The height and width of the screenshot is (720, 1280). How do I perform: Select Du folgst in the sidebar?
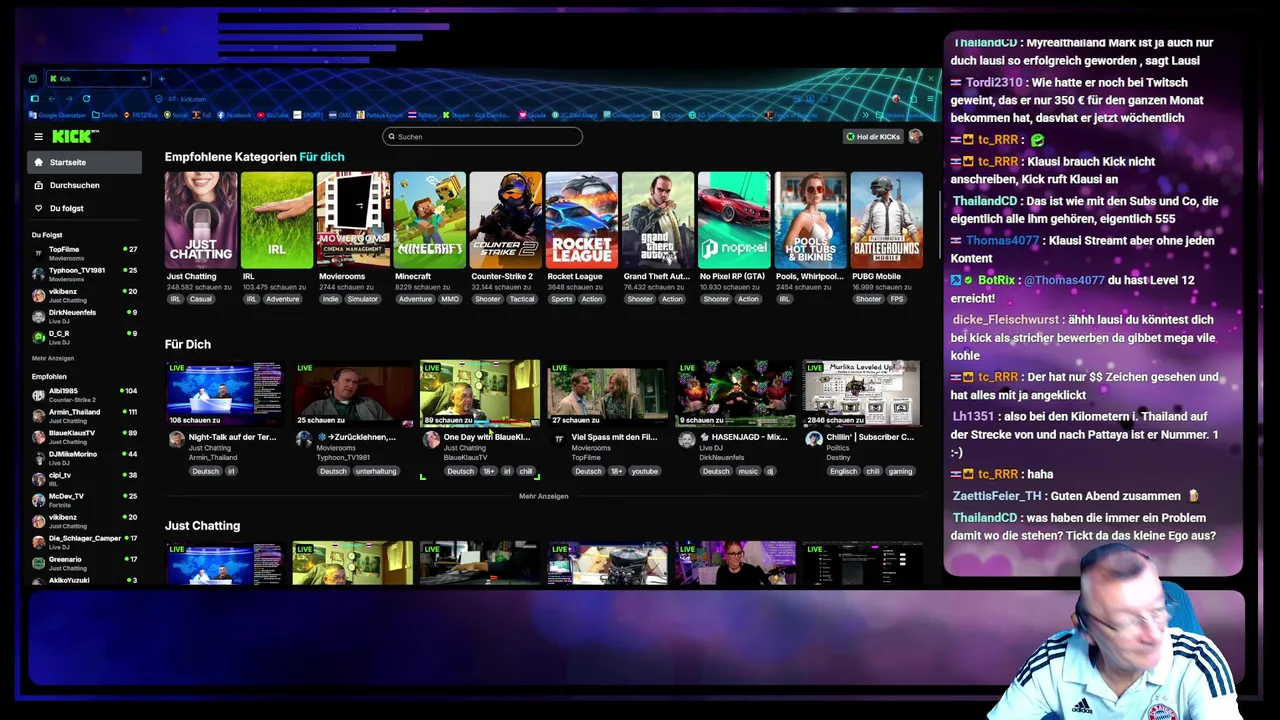coord(85,208)
